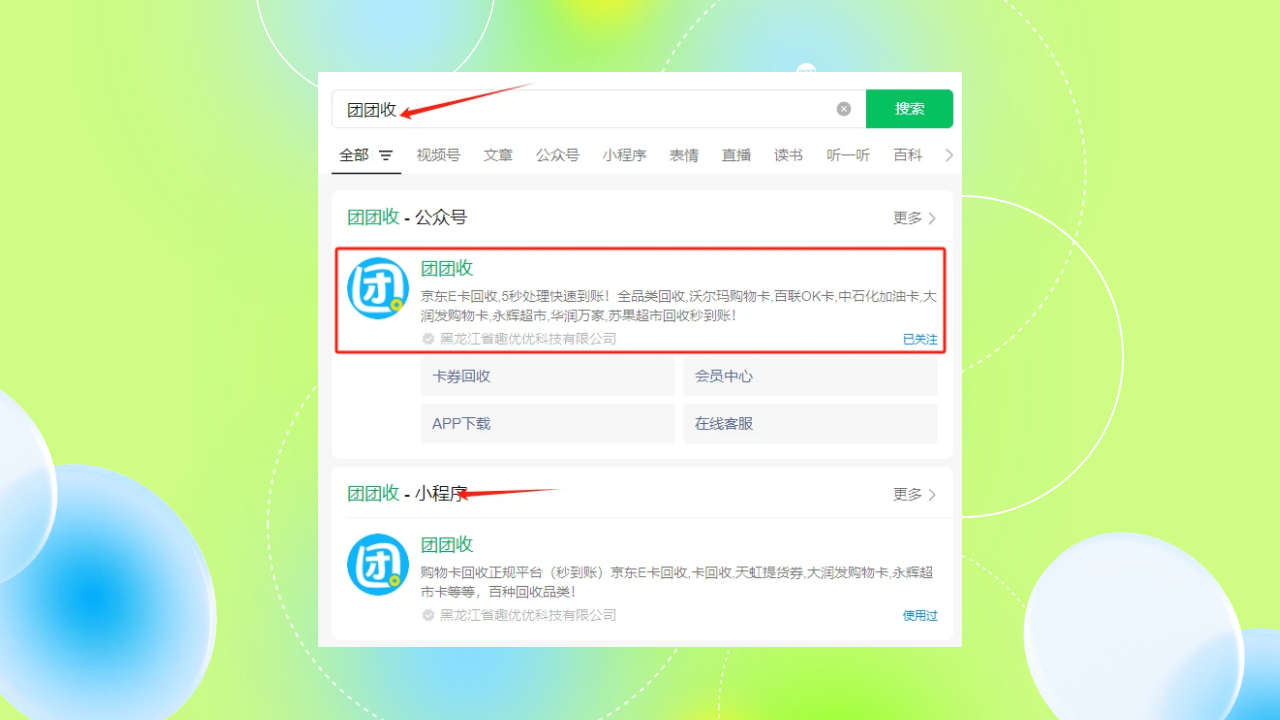This screenshot has height=720, width=1280.
Task: Click verified badge in 公众号 result
Action: point(428,339)
